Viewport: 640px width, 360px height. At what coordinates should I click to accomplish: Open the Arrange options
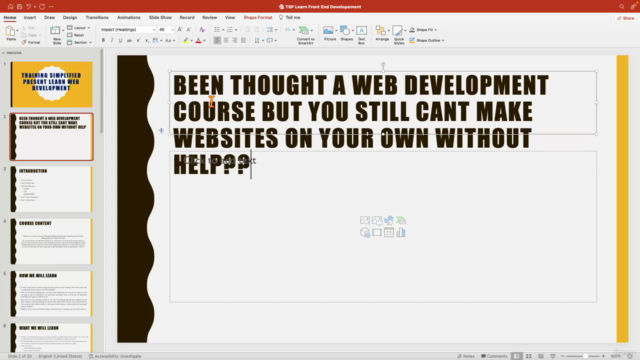pyautogui.click(x=382, y=33)
